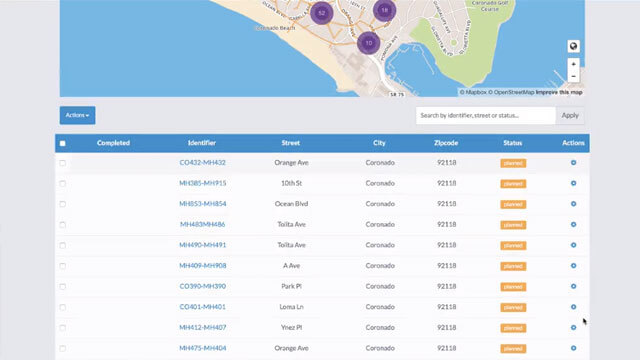The image size is (640, 360).
Task: Sort by the City column header
Action: 379,143
